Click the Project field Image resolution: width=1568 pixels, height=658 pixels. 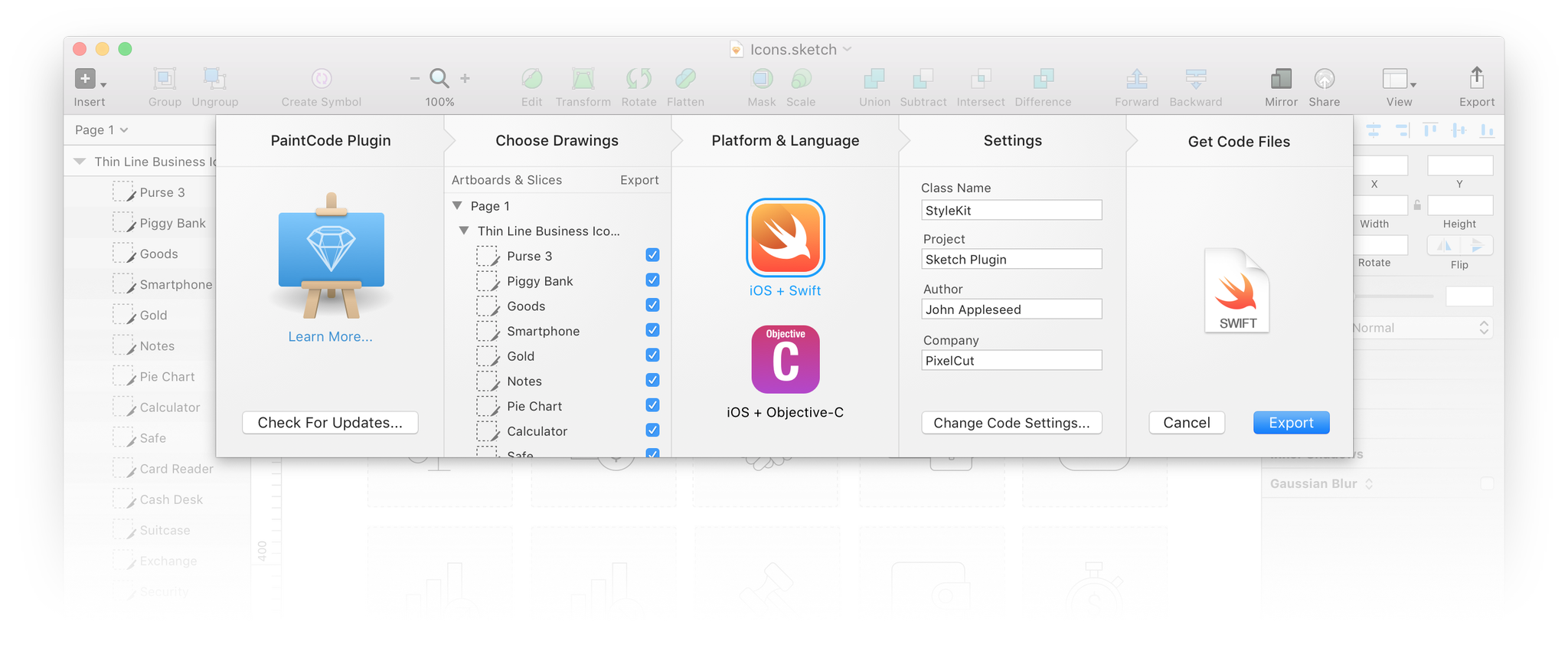pyautogui.click(x=1011, y=259)
